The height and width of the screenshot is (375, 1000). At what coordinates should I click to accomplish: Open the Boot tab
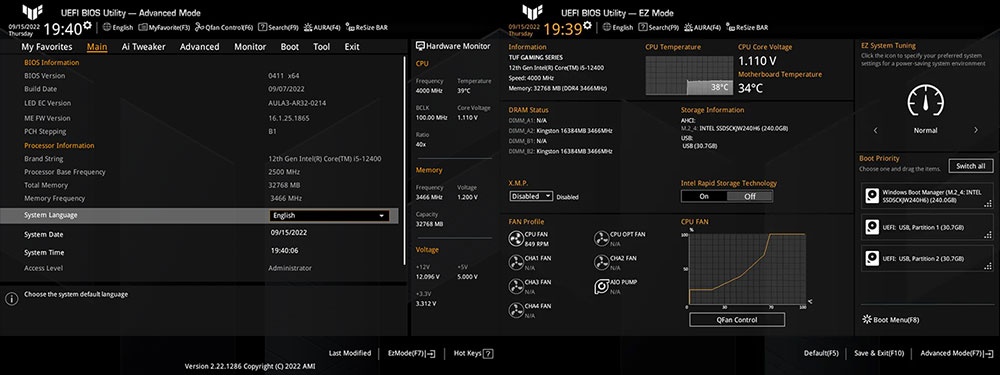[x=290, y=47]
